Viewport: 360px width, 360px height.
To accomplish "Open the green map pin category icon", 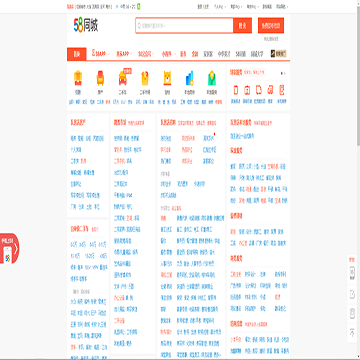I will pos(212,78).
